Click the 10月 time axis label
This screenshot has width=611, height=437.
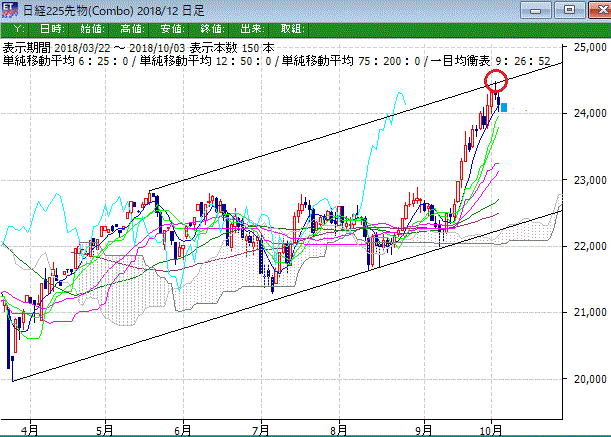point(491,430)
